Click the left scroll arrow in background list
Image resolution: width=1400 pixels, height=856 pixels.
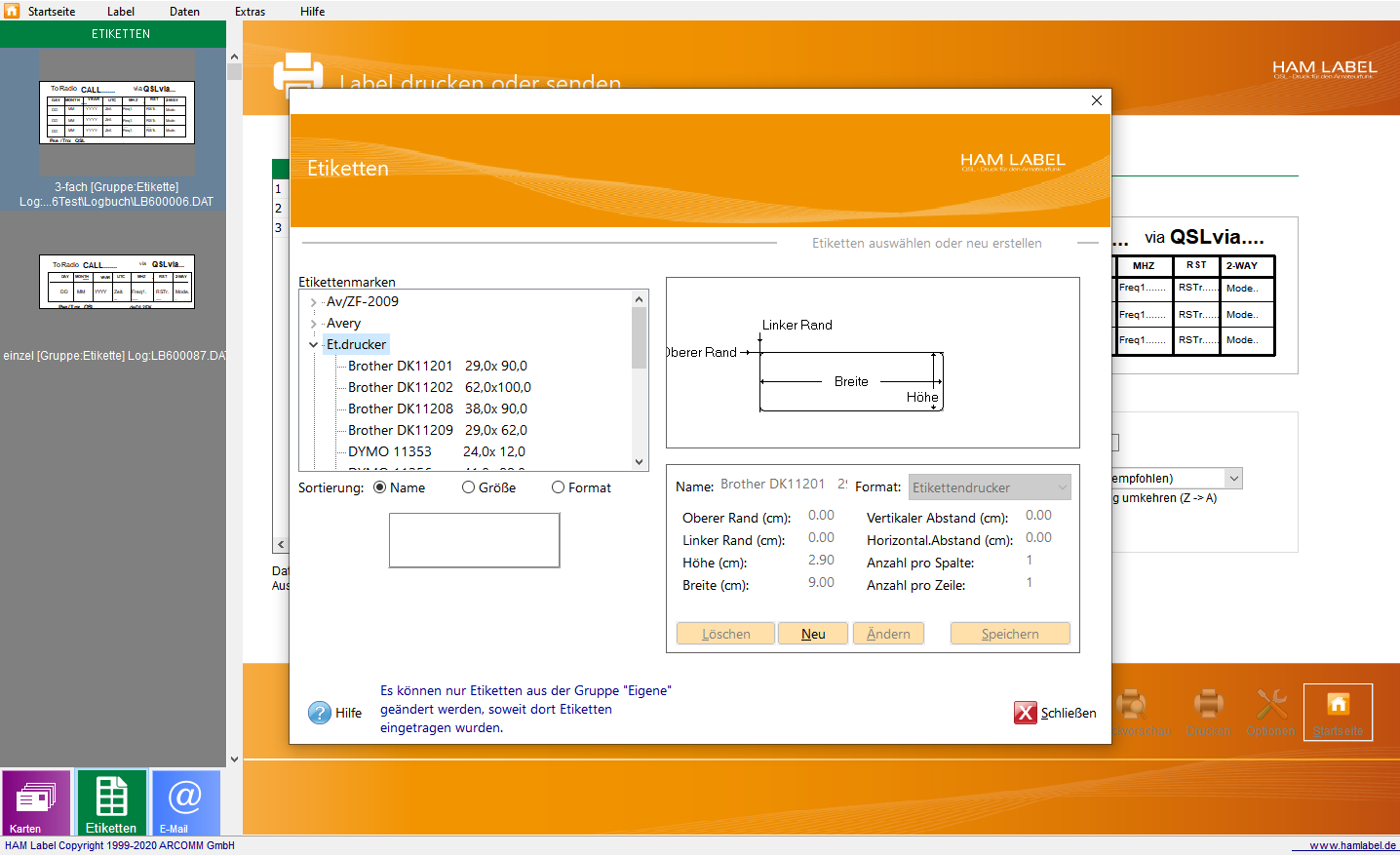(x=281, y=545)
